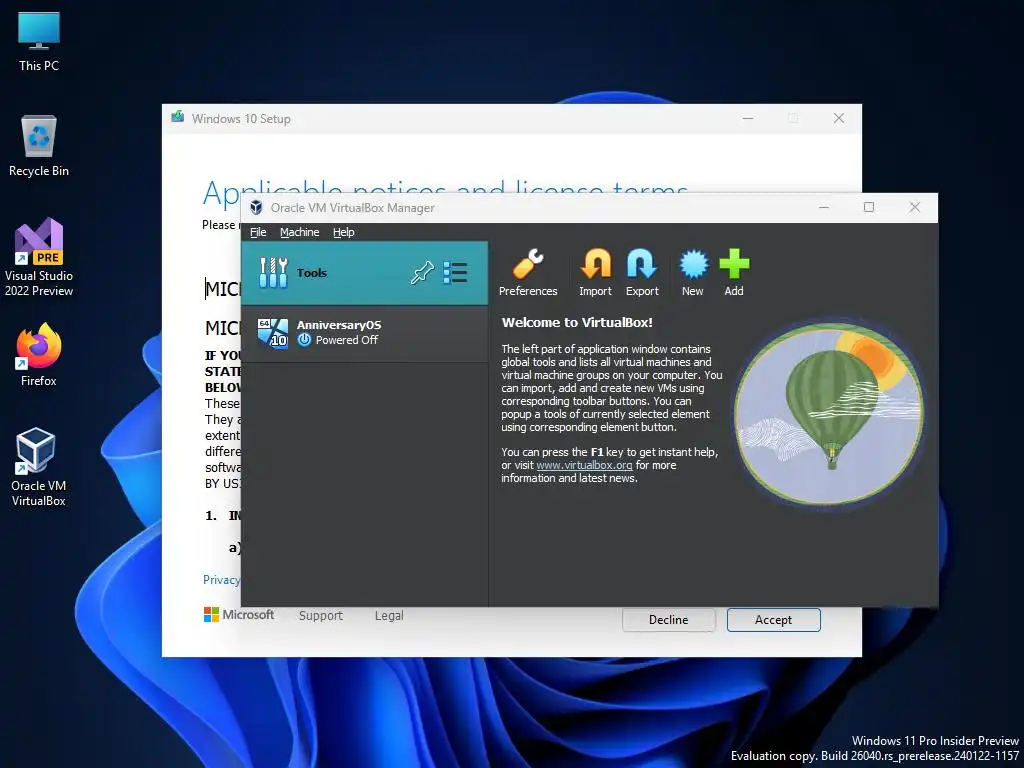
Task: Open the Help menu
Action: (344, 232)
